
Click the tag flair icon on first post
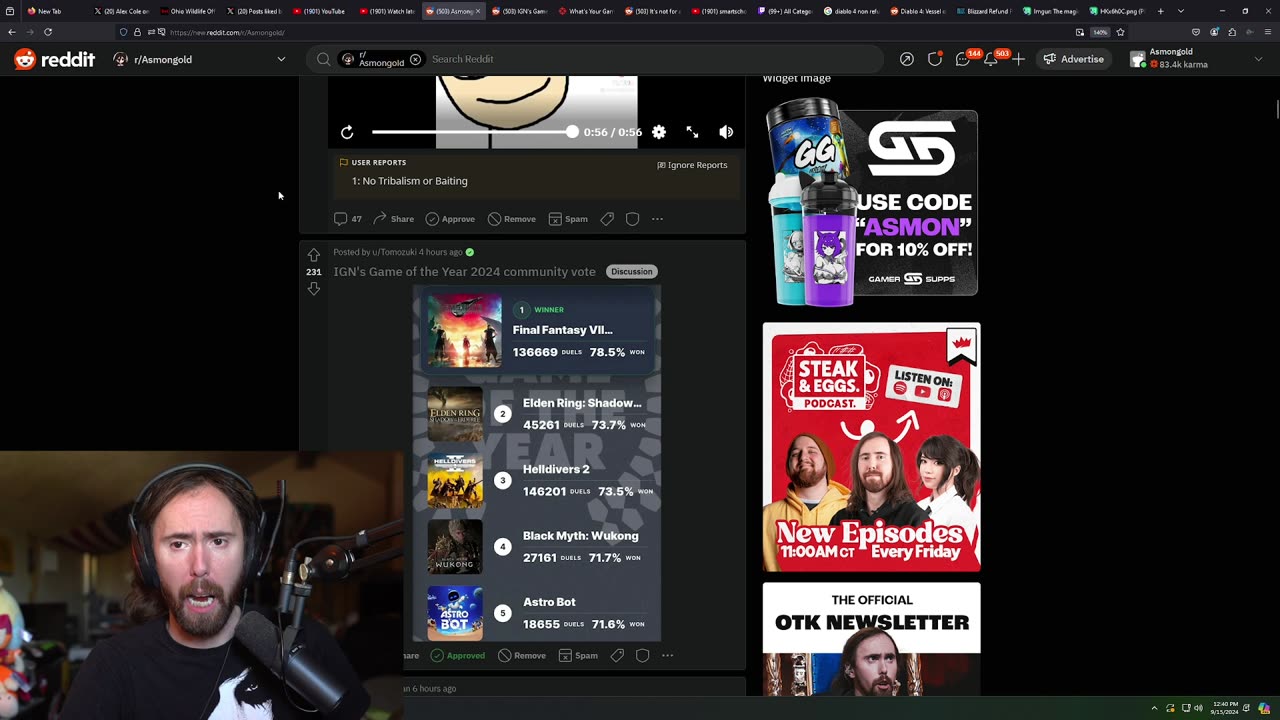607,219
